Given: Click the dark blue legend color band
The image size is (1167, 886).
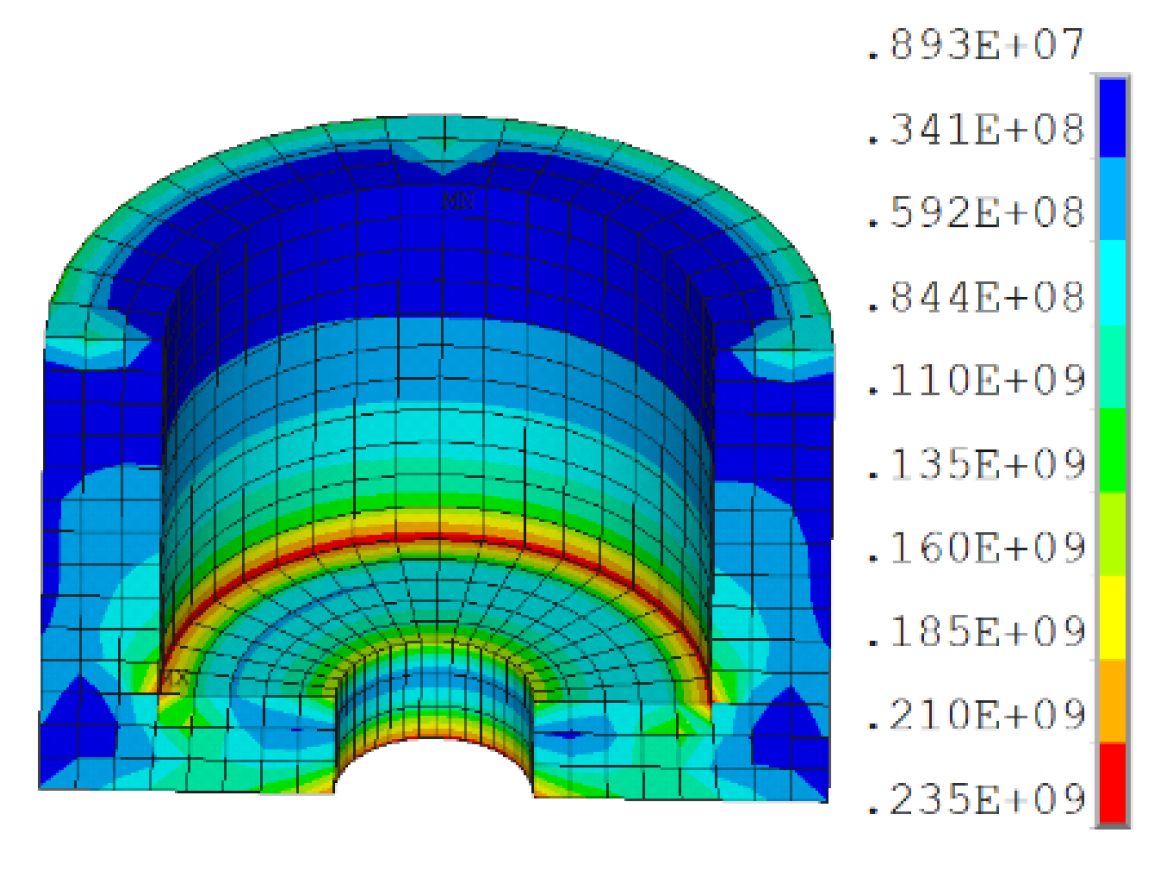Looking at the screenshot, I should tap(1112, 118).
